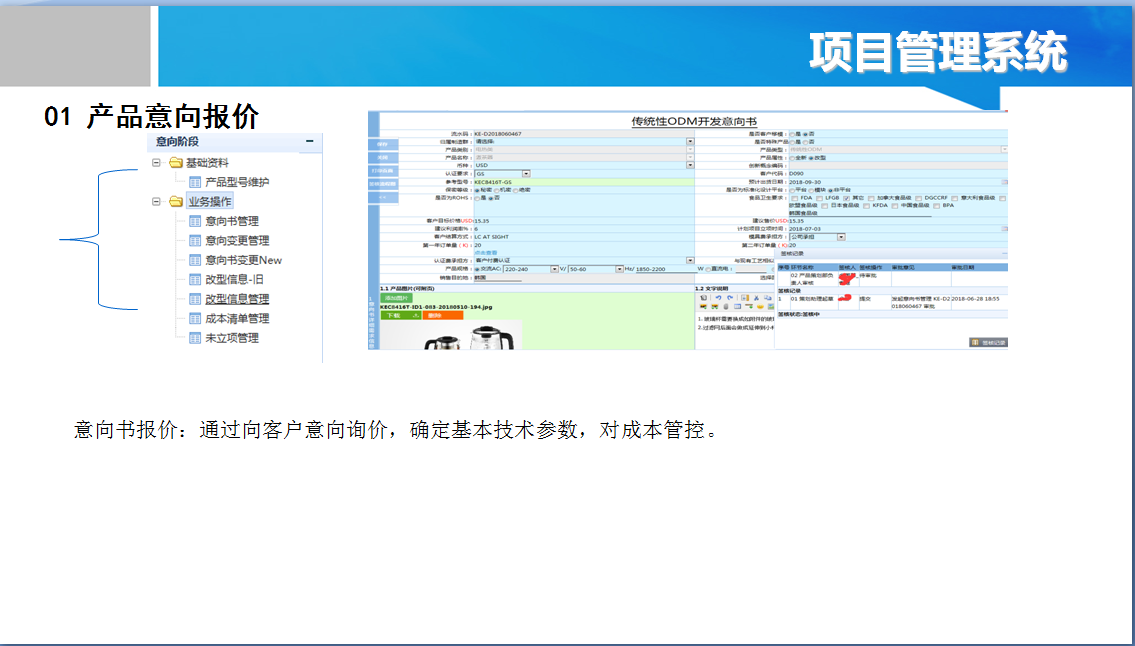Click the 基础资料 folder icon
The width and height of the screenshot is (1135, 646).
175,162
